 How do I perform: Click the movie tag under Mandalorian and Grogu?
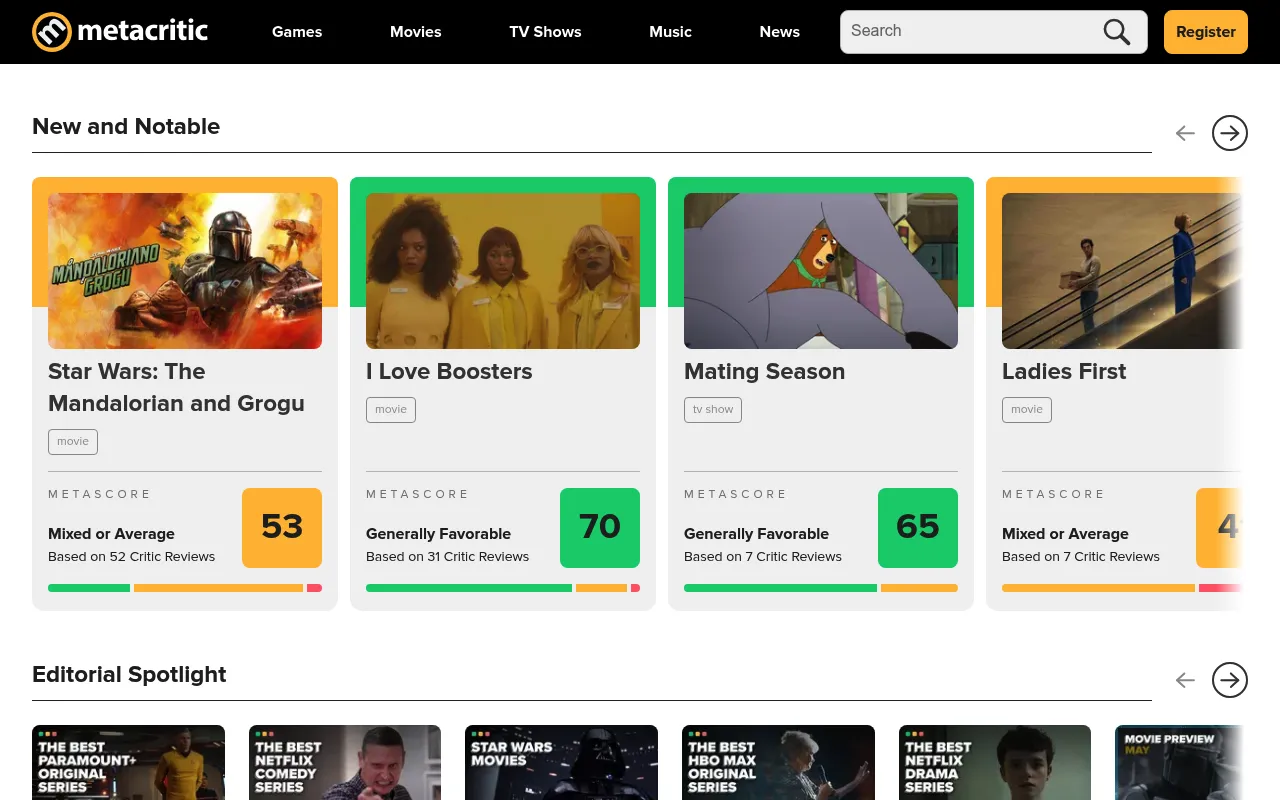(x=73, y=441)
